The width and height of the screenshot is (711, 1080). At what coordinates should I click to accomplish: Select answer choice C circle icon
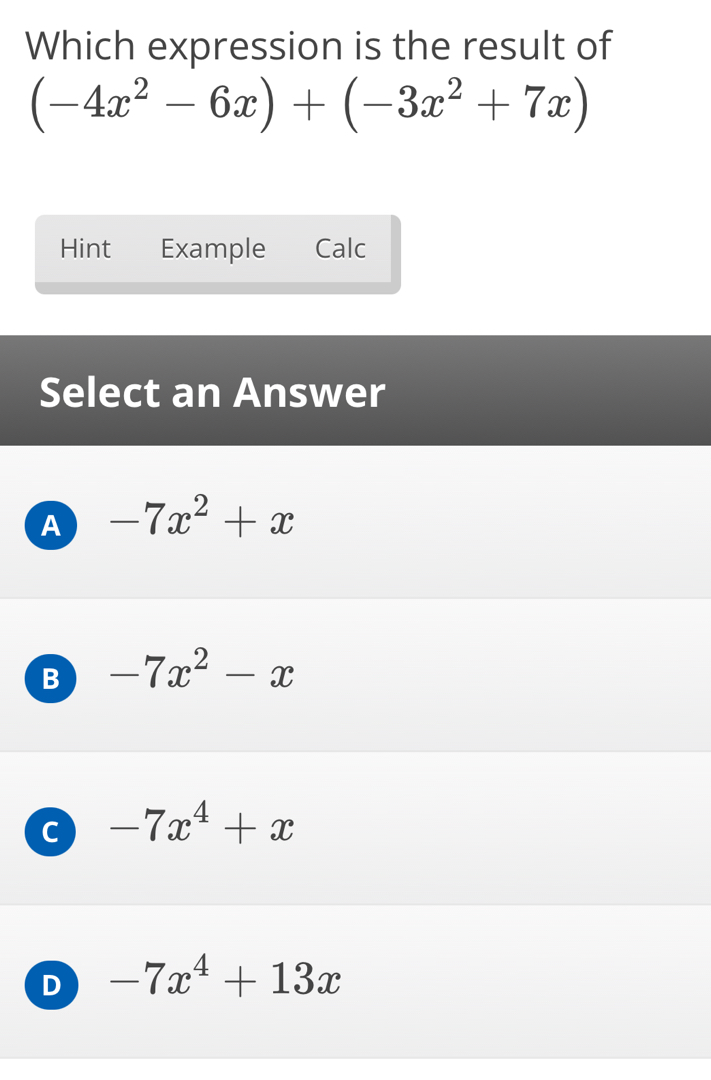[51, 831]
